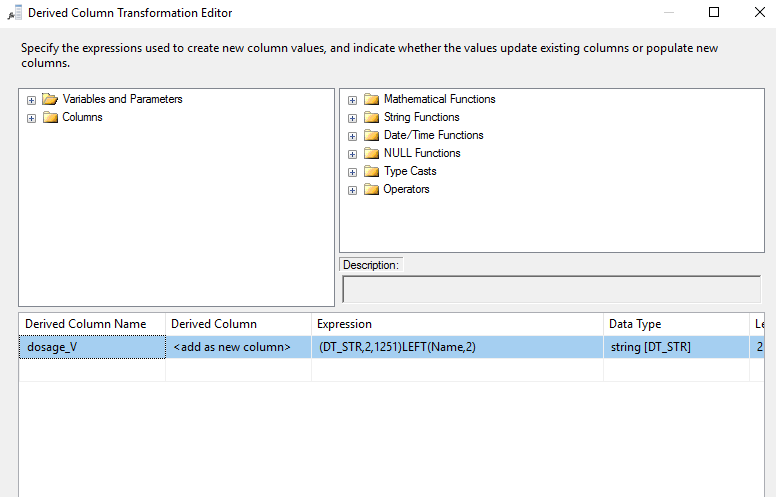776x497 pixels.
Task: Click the string [DT_STR] data type cell
Action: pyautogui.click(x=676, y=347)
